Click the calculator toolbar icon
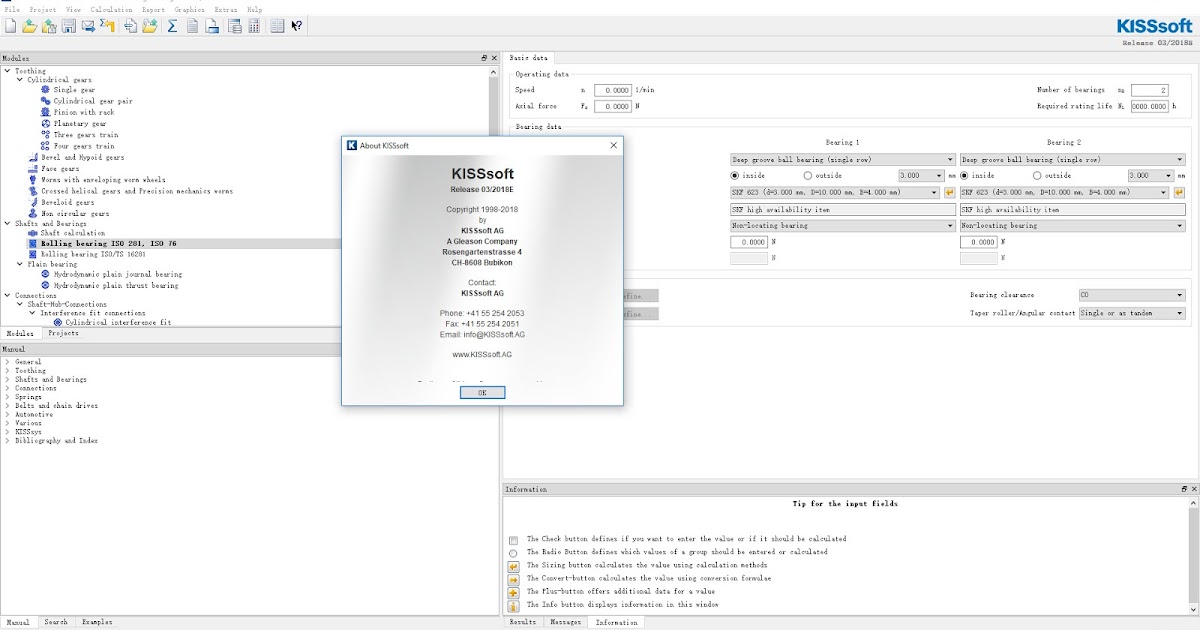 tap(254, 25)
